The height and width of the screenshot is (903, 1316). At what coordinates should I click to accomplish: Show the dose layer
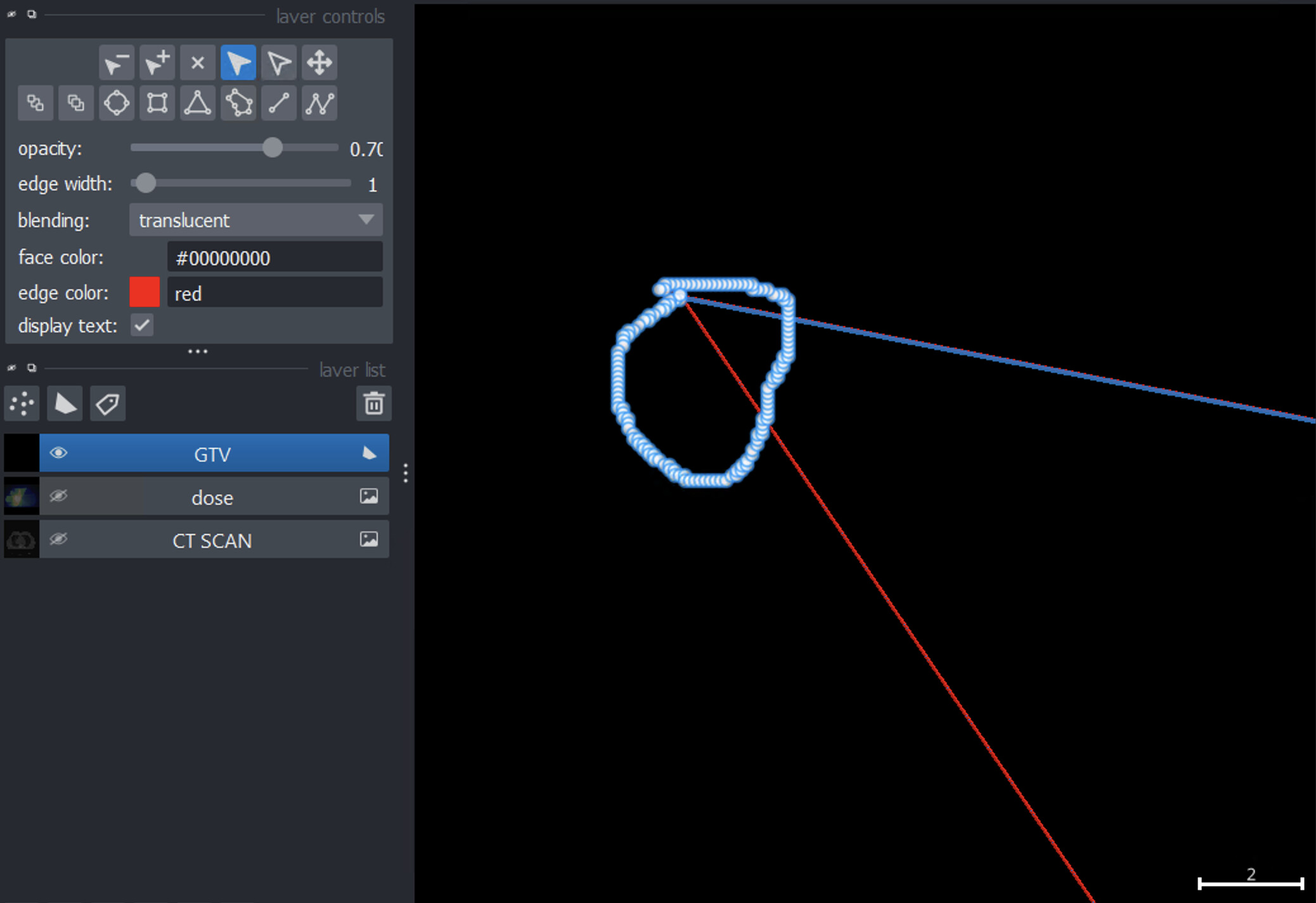tap(58, 496)
